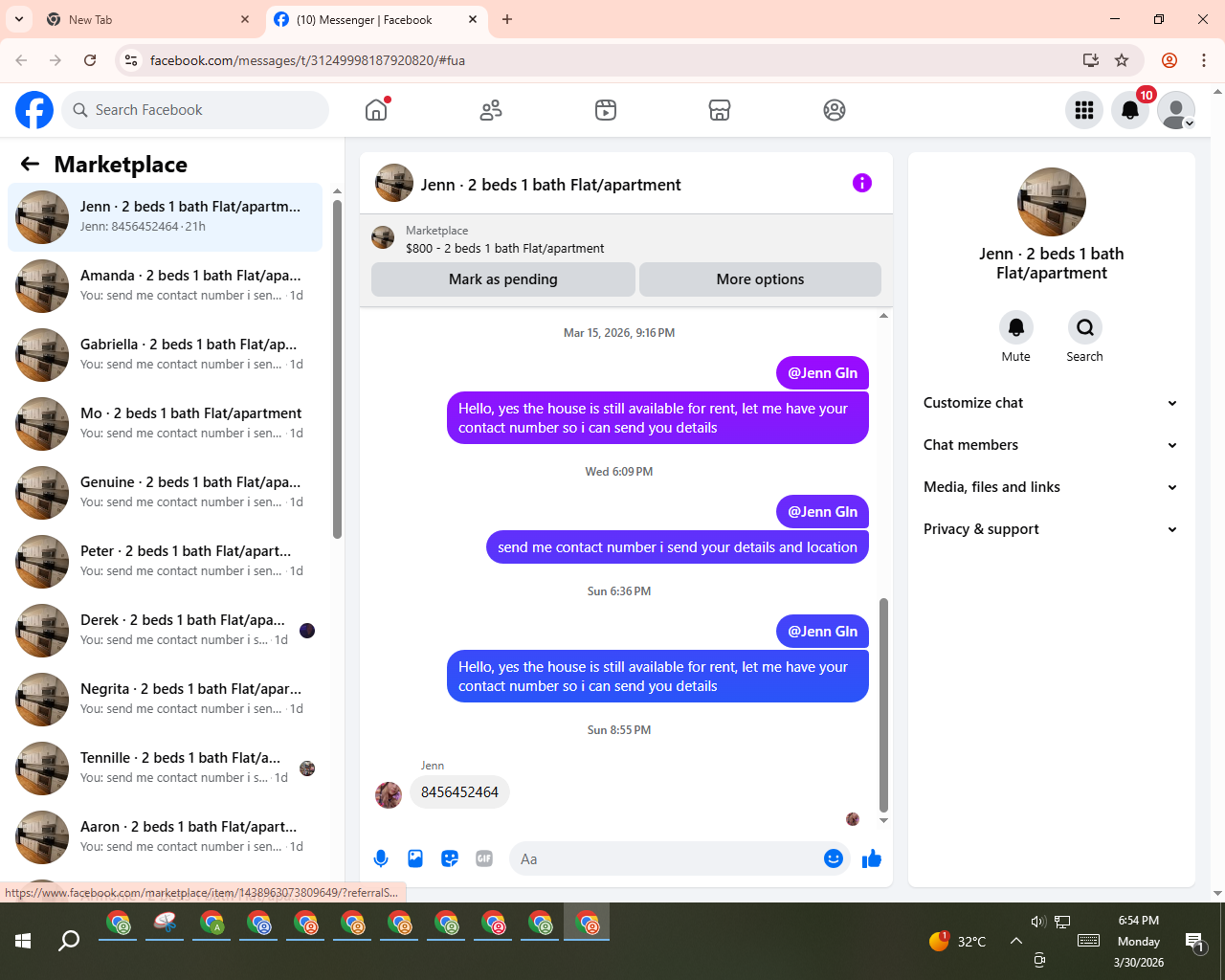Open Jenn conversation in the list

pos(165,217)
